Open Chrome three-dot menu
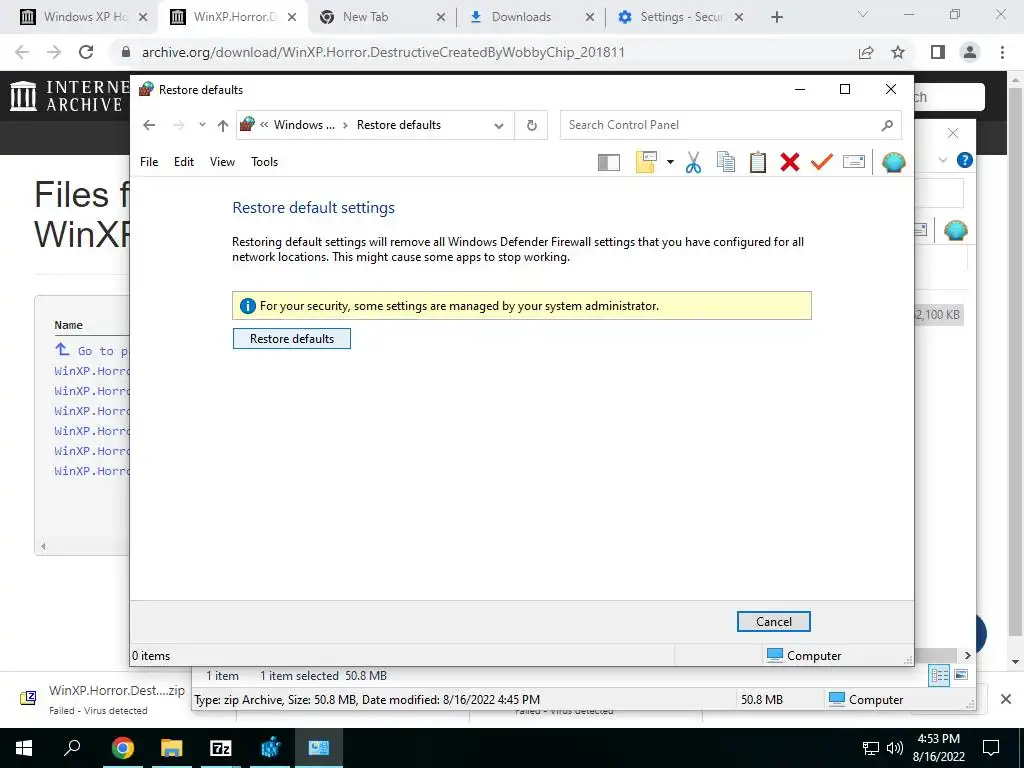Screen dimensions: 1024x768 [x=1002, y=52]
